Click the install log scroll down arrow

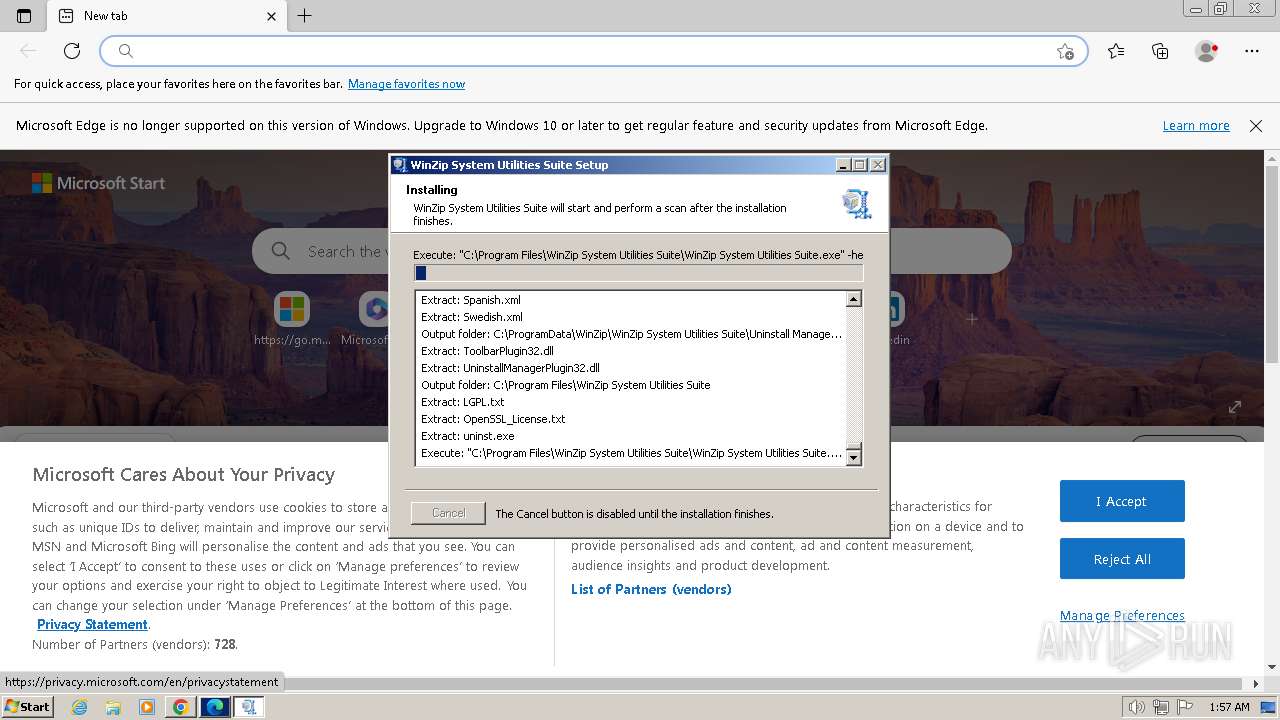[x=853, y=458]
